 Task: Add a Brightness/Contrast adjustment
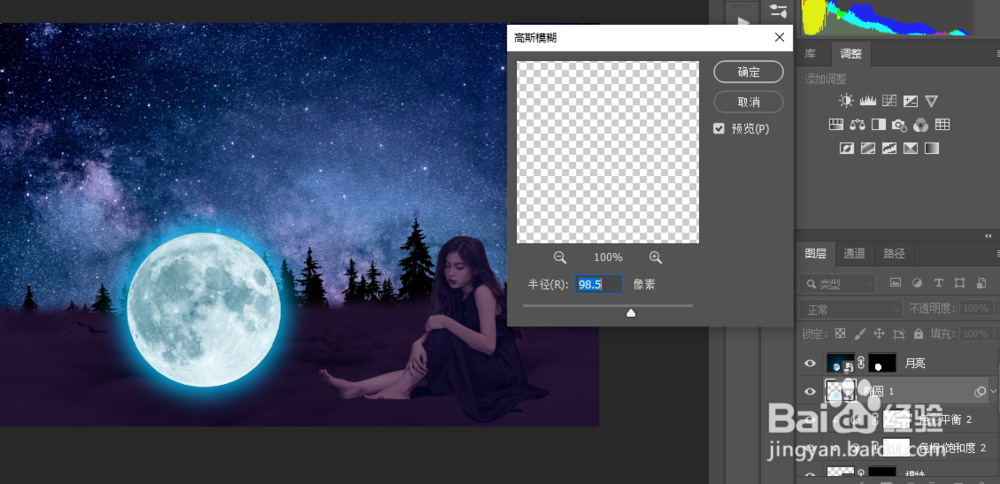(846, 101)
